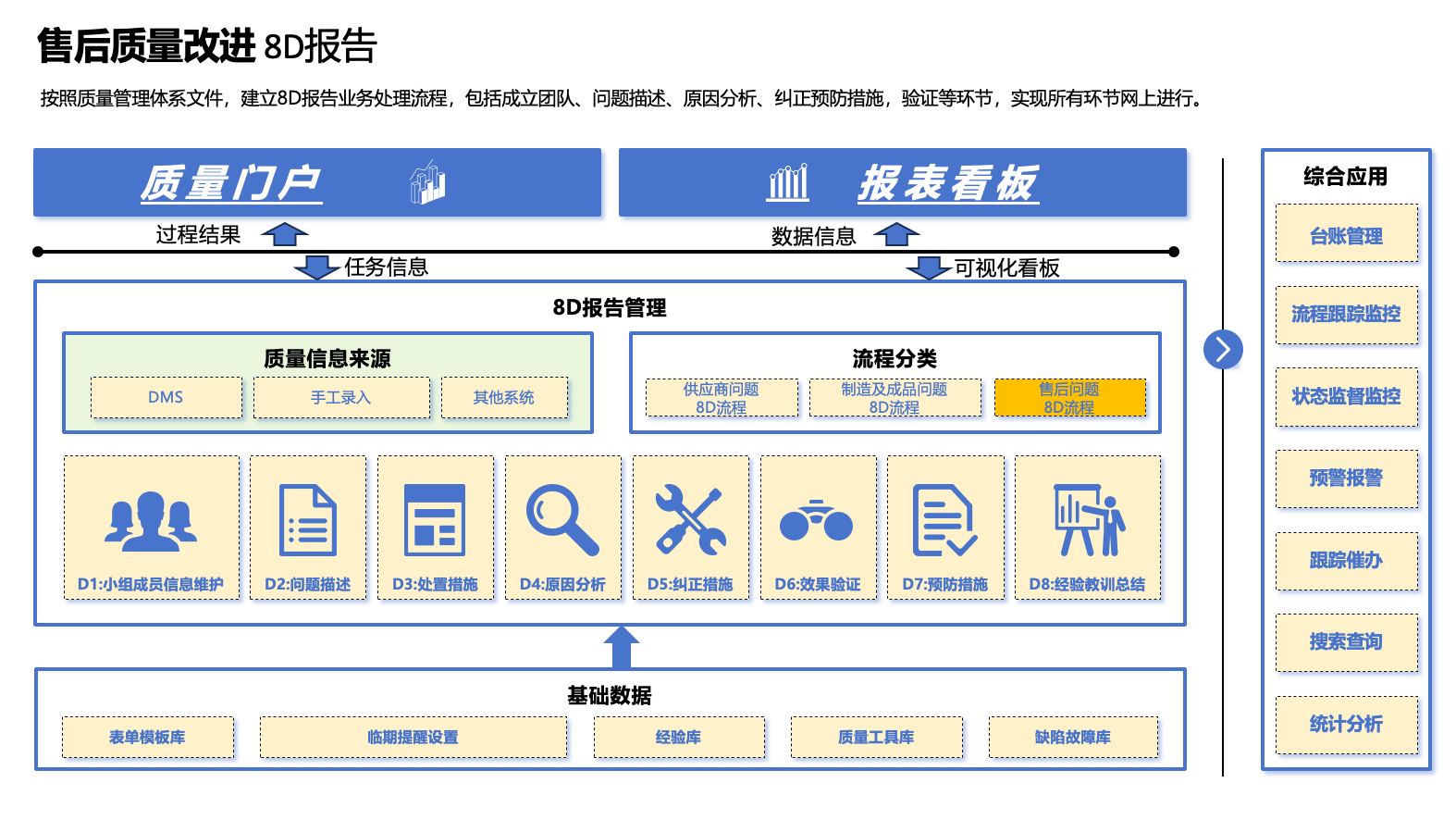Select the 其他系统 source box
This screenshot has width=1456, height=820.
[504, 397]
